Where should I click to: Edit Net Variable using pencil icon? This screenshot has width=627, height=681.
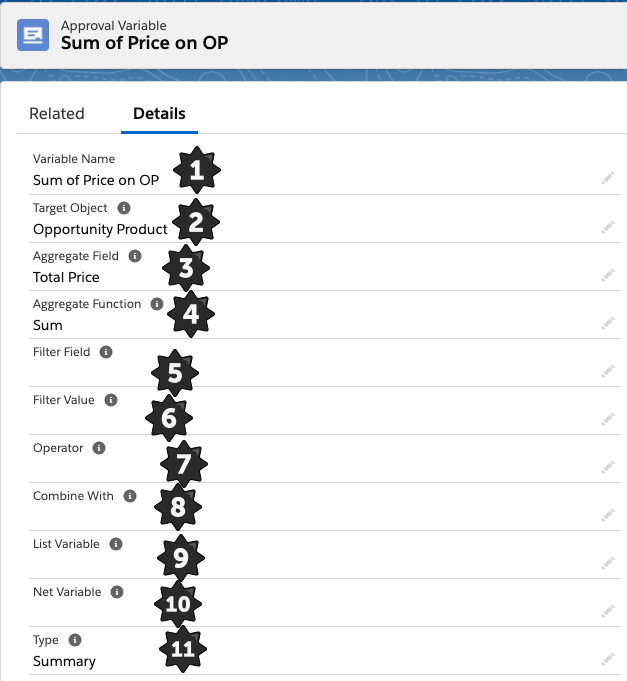pos(607,611)
